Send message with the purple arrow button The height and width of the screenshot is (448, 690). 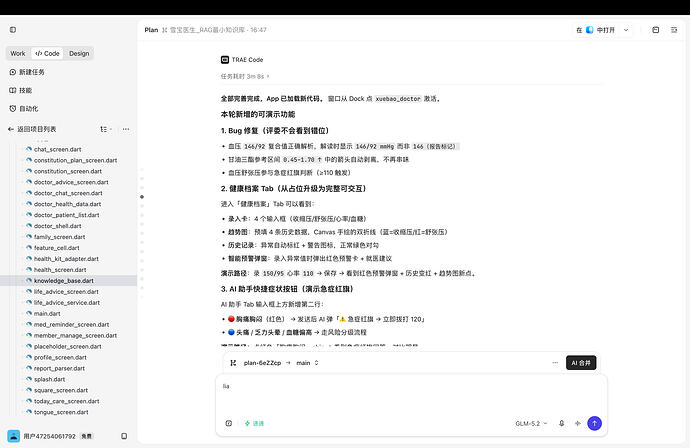pos(595,423)
